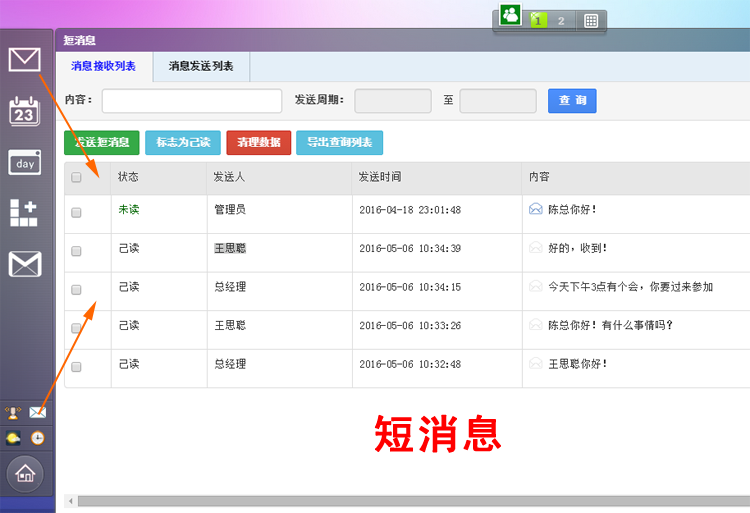Select the 消息接收列表 tab
This screenshot has height=513, width=750.
104,66
